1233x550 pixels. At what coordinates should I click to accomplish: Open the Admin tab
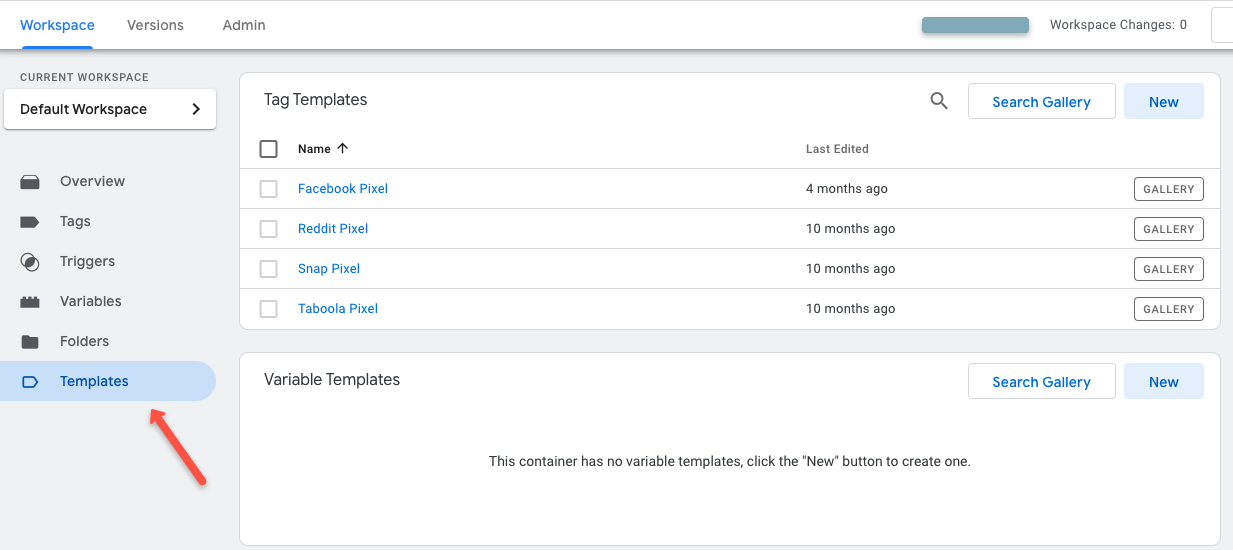pos(244,25)
